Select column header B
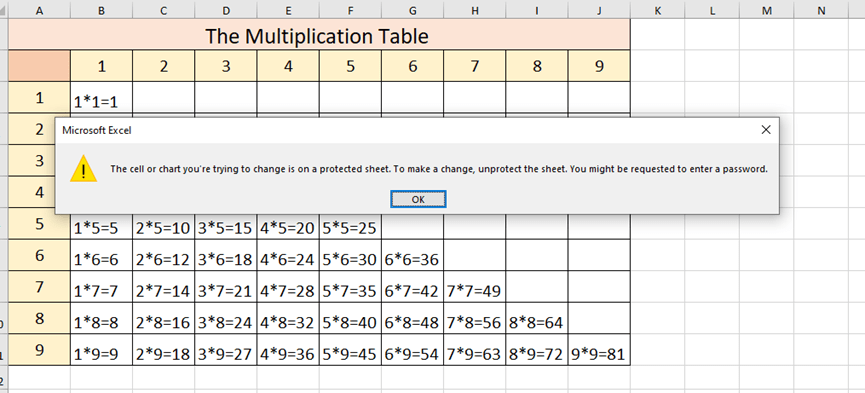The width and height of the screenshot is (865, 393). click(102, 9)
